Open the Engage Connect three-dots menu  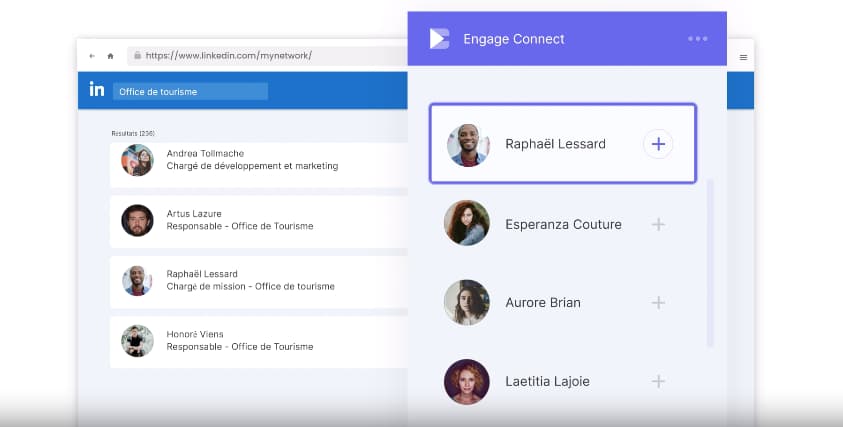697,39
